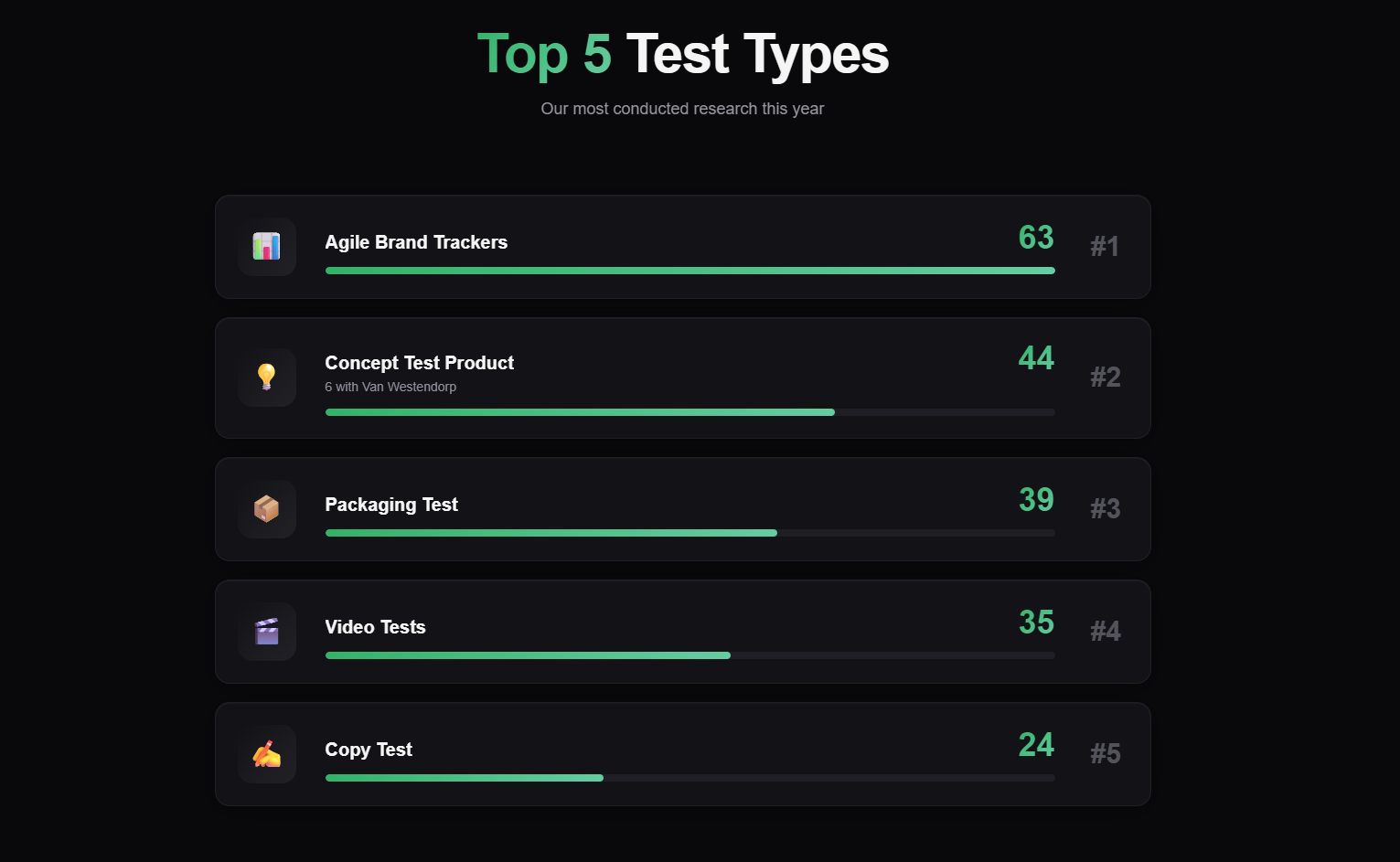Click the "6 with Van Westendorp" subtitle
Image resolution: width=1400 pixels, height=862 pixels.
pyautogui.click(x=390, y=387)
